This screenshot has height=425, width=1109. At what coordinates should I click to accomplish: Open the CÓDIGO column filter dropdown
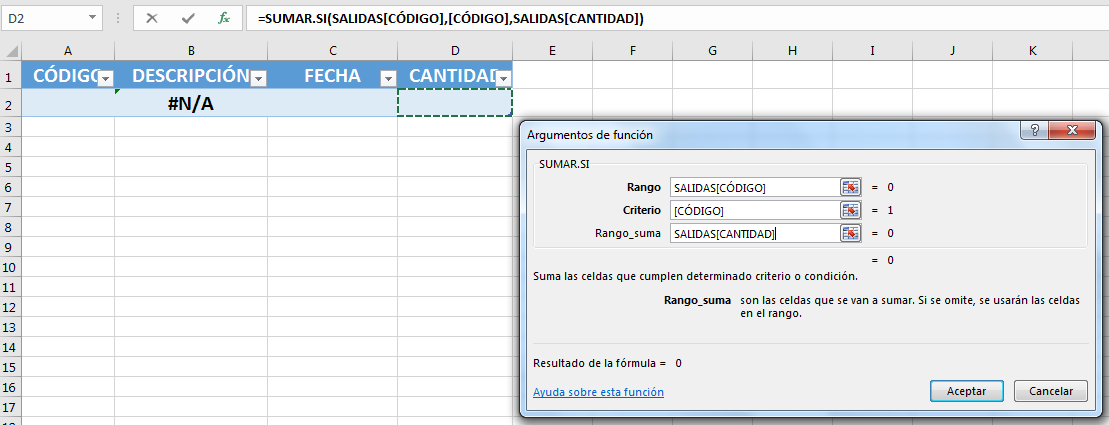point(105,78)
